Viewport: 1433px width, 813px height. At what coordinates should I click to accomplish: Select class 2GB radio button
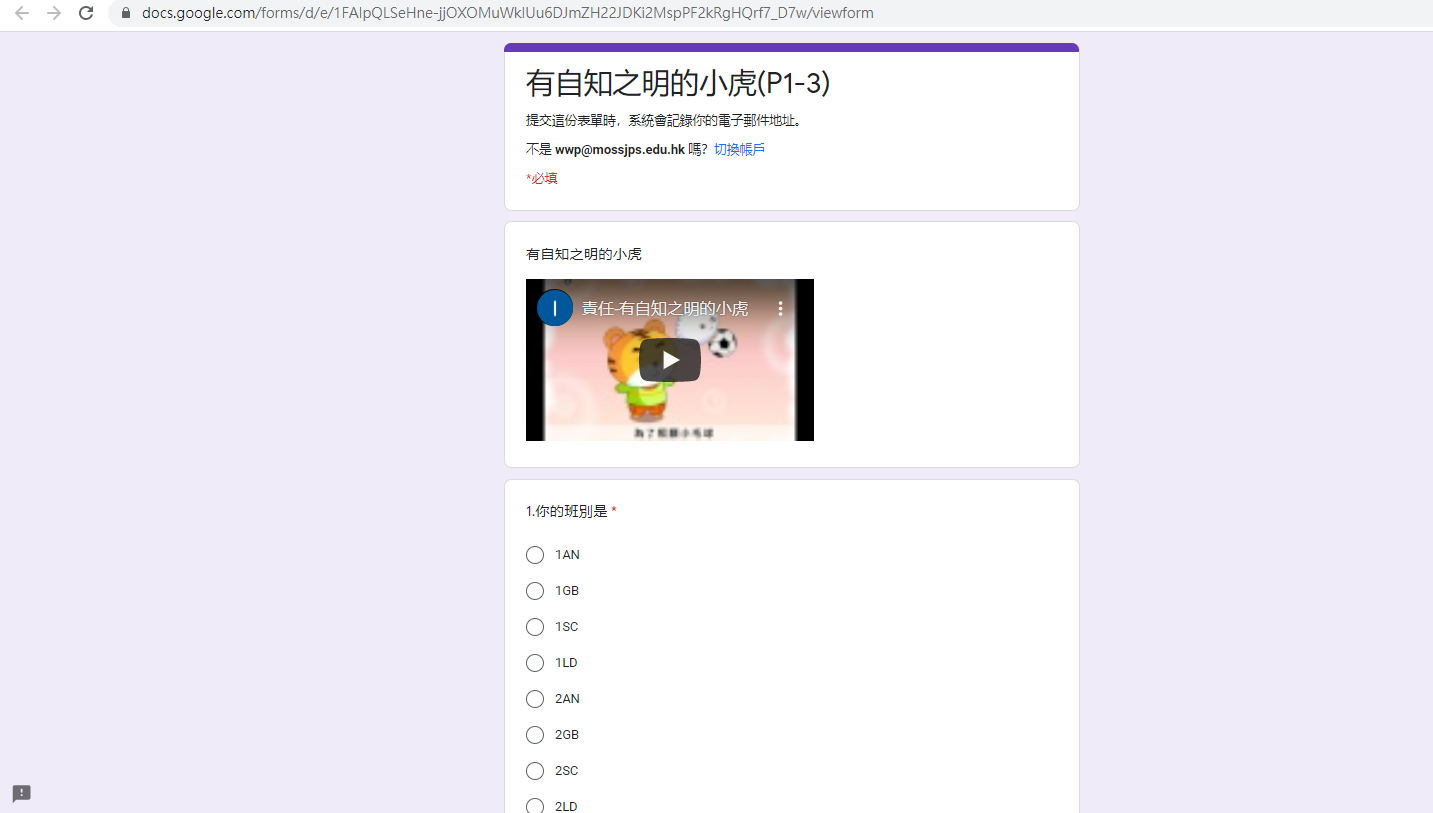pos(535,735)
